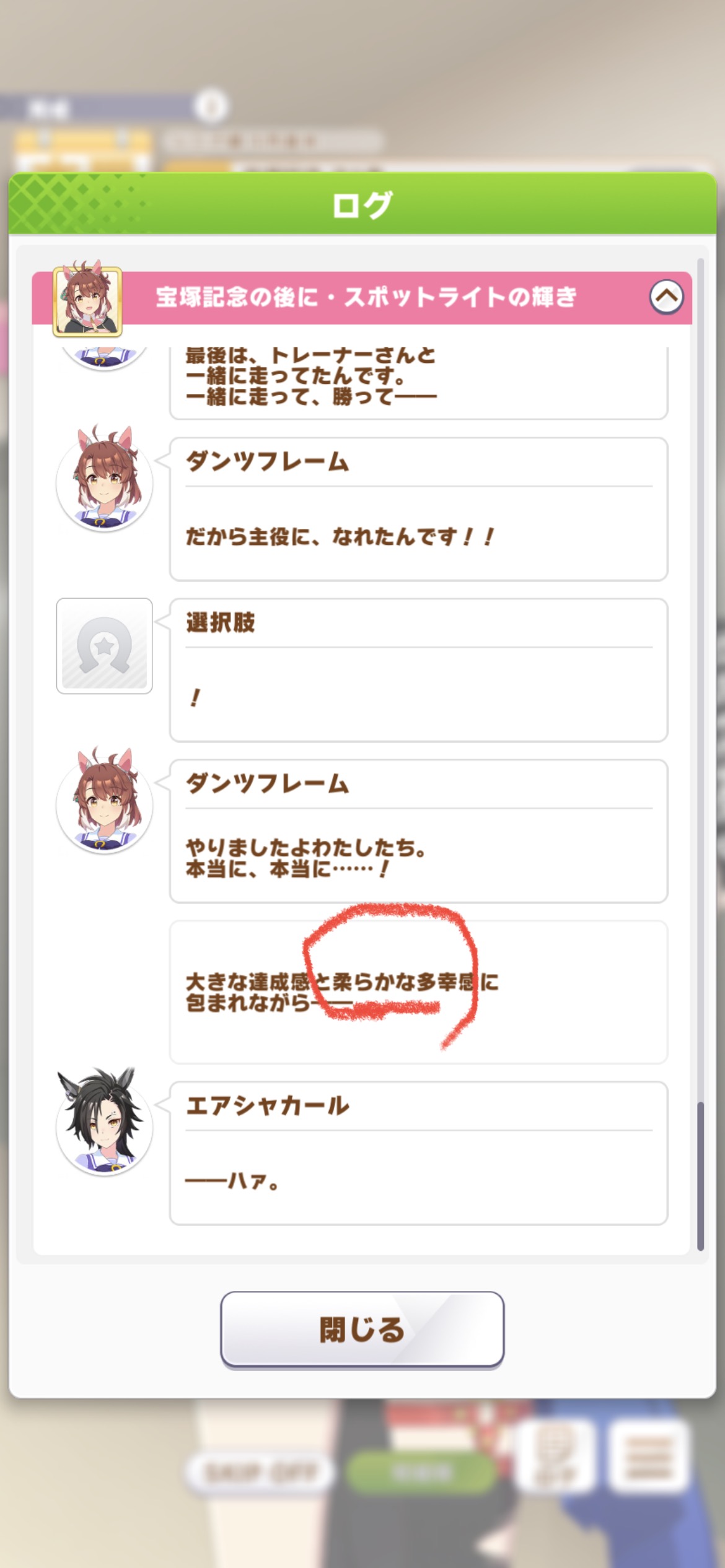The height and width of the screenshot is (1568, 725).
Task: Tap the blurred log icon at bottom
Action: pyautogui.click(x=555, y=1457)
